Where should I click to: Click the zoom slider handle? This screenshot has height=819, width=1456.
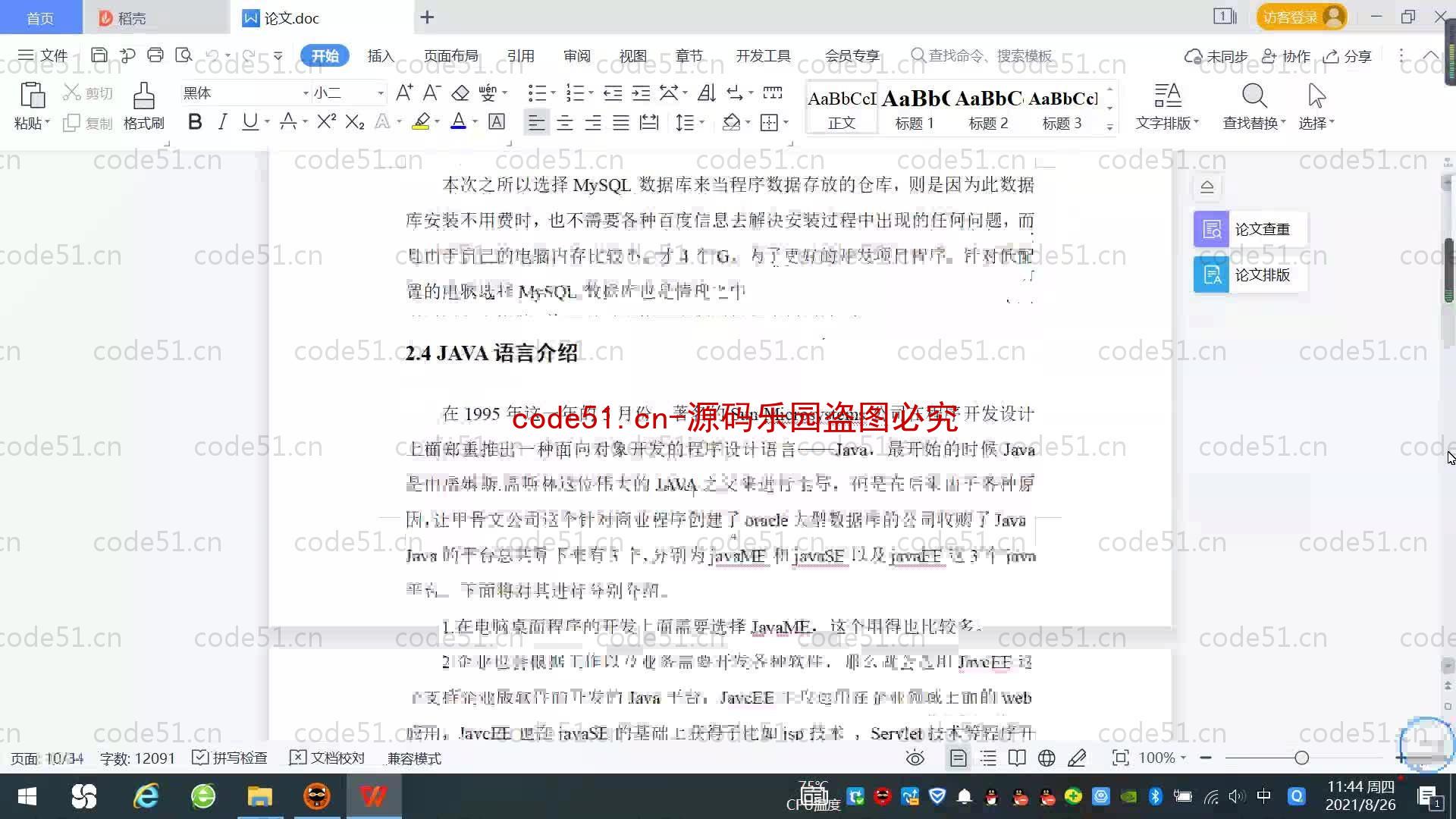coord(1302,758)
